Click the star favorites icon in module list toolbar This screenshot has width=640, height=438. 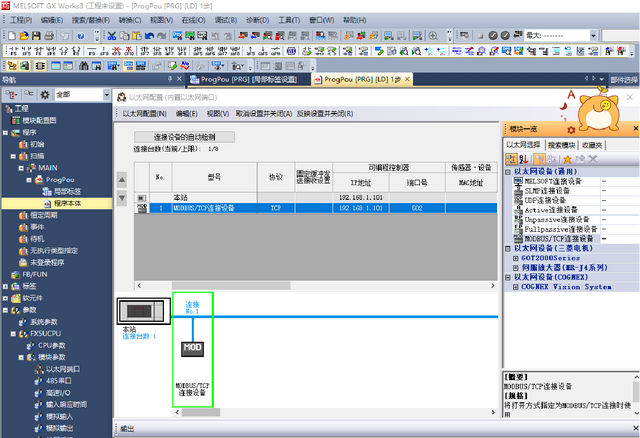coord(565,158)
